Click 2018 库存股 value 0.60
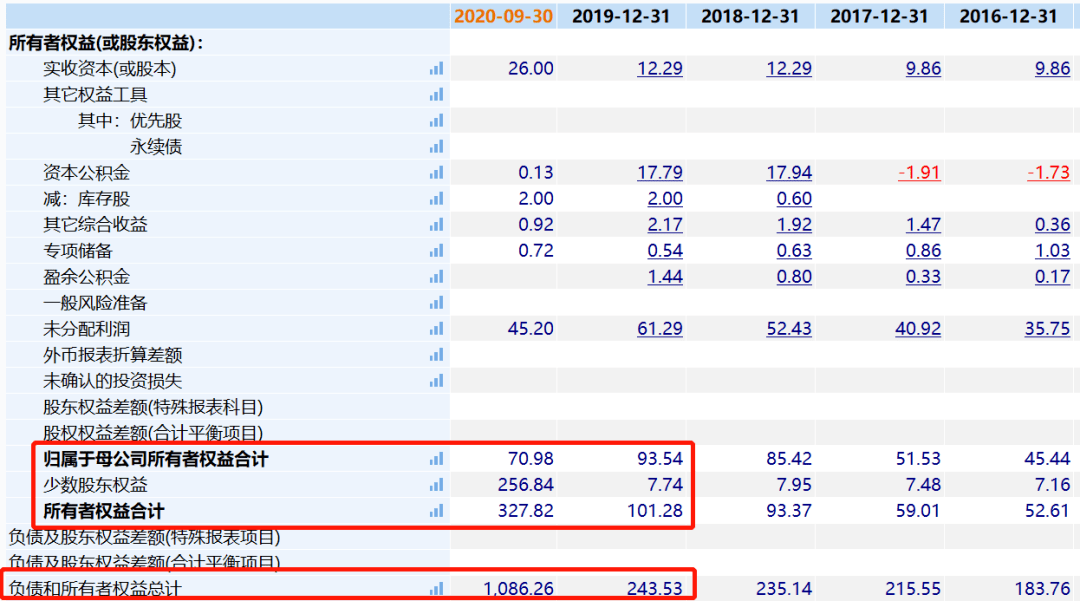Viewport: 1080px width, 601px height. coord(794,199)
